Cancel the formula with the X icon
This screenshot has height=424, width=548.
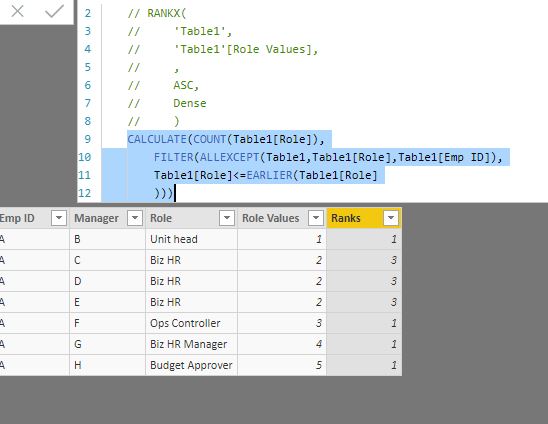click(x=17, y=11)
